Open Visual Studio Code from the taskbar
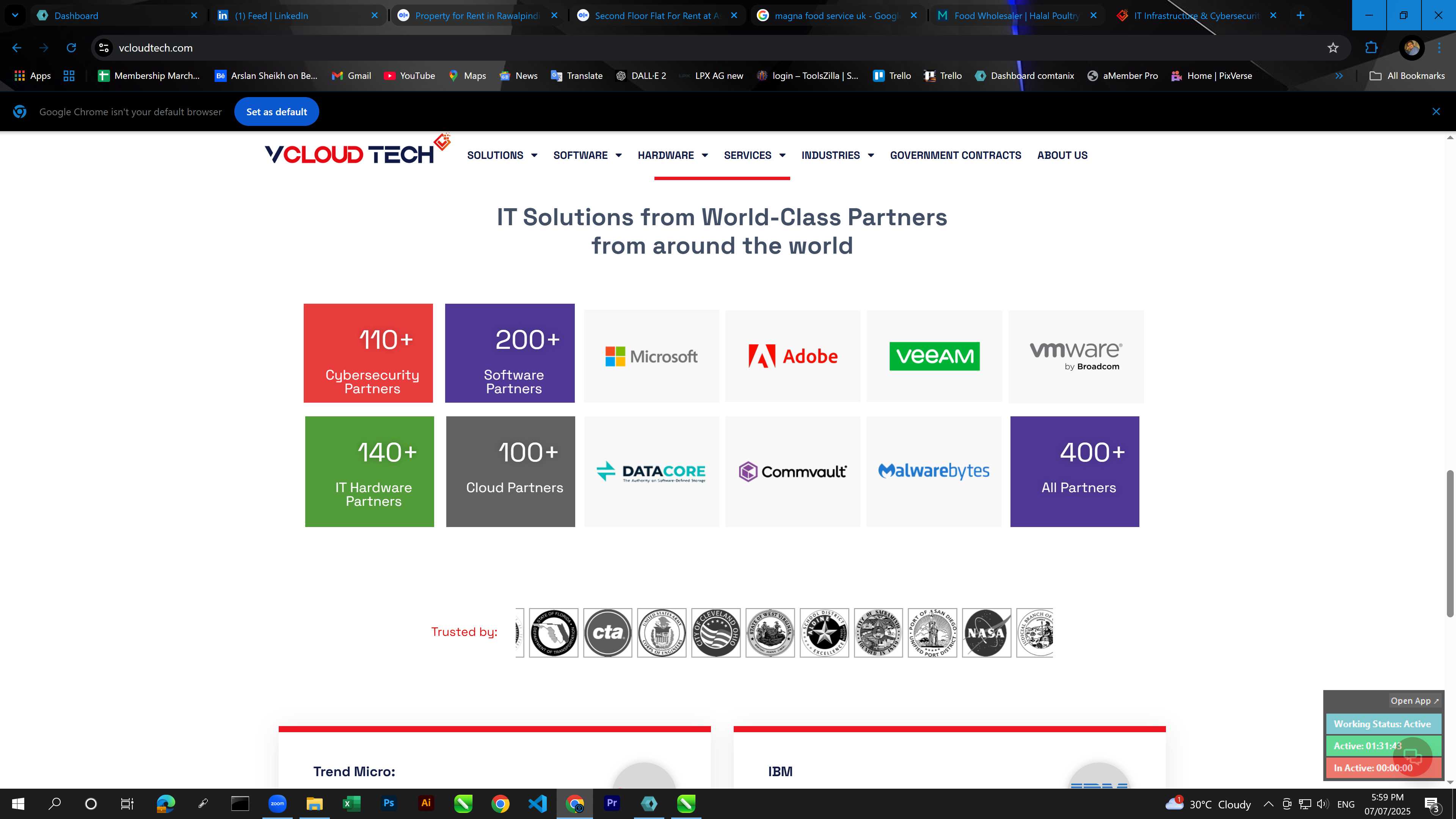This screenshot has height=819, width=1456. tap(538, 803)
